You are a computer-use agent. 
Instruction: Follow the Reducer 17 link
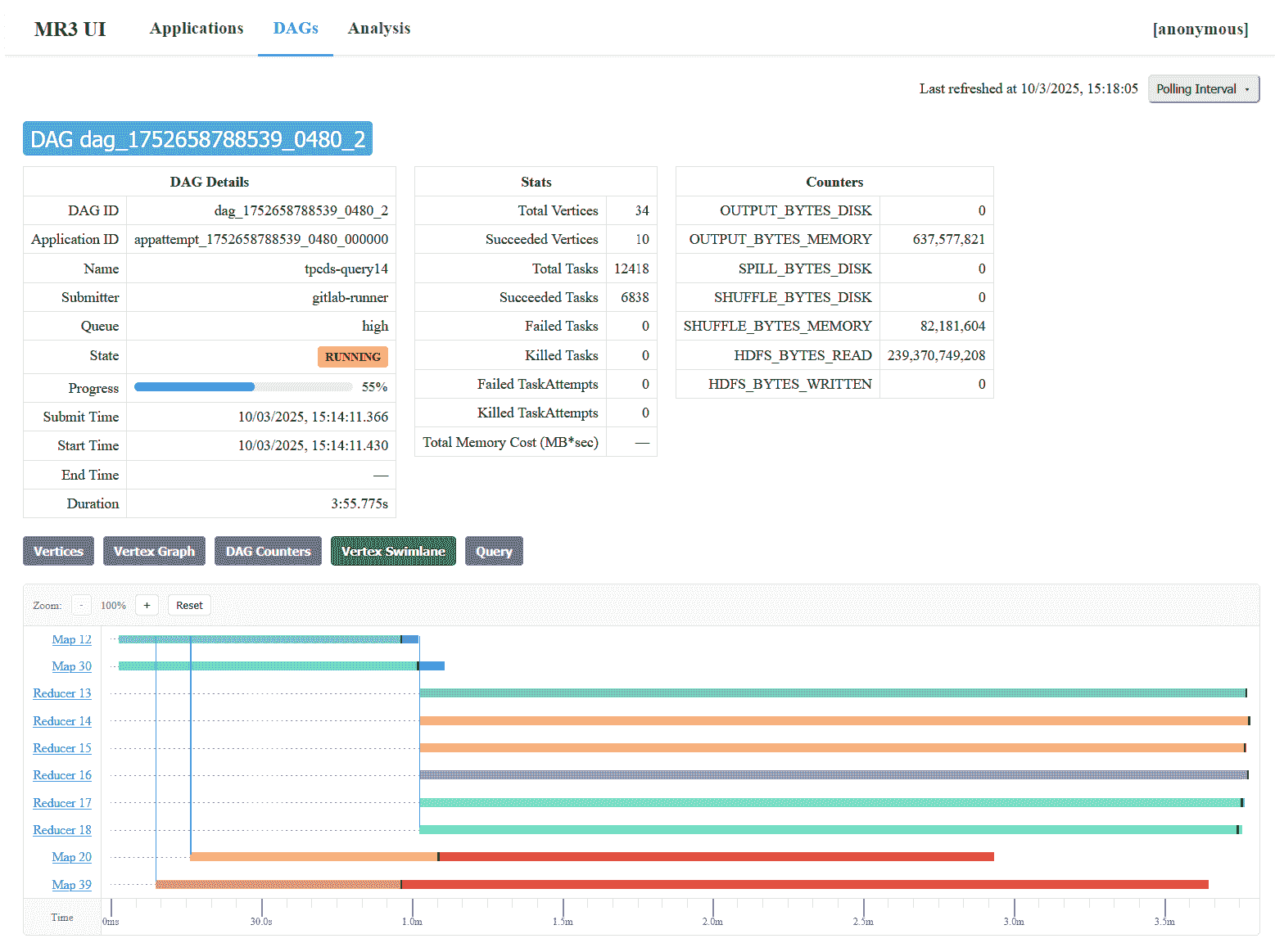62,803
